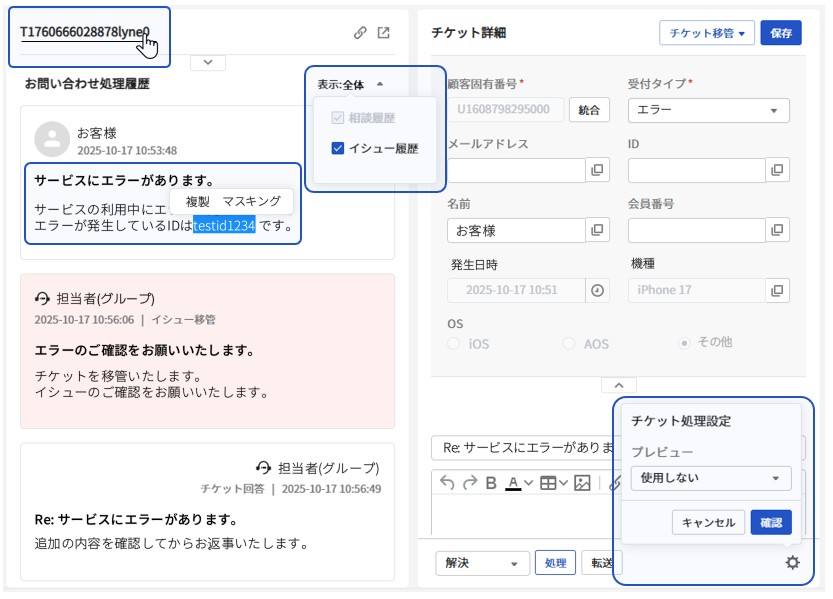Click the clock icon beside 発生日時

597,291
